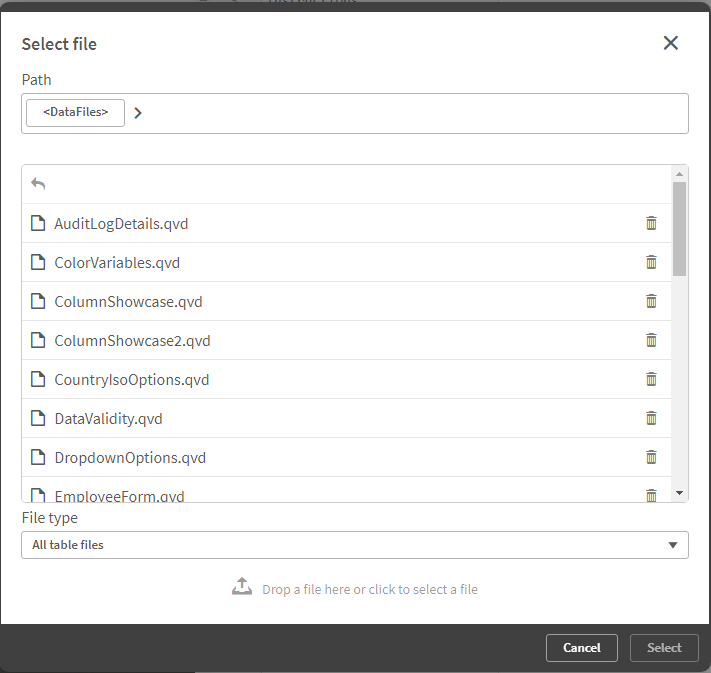Delete AuditLogDetails.qvd with its trash icon
Image resolution: width=711 pixels, height=673 pixels.
[651, 223]
